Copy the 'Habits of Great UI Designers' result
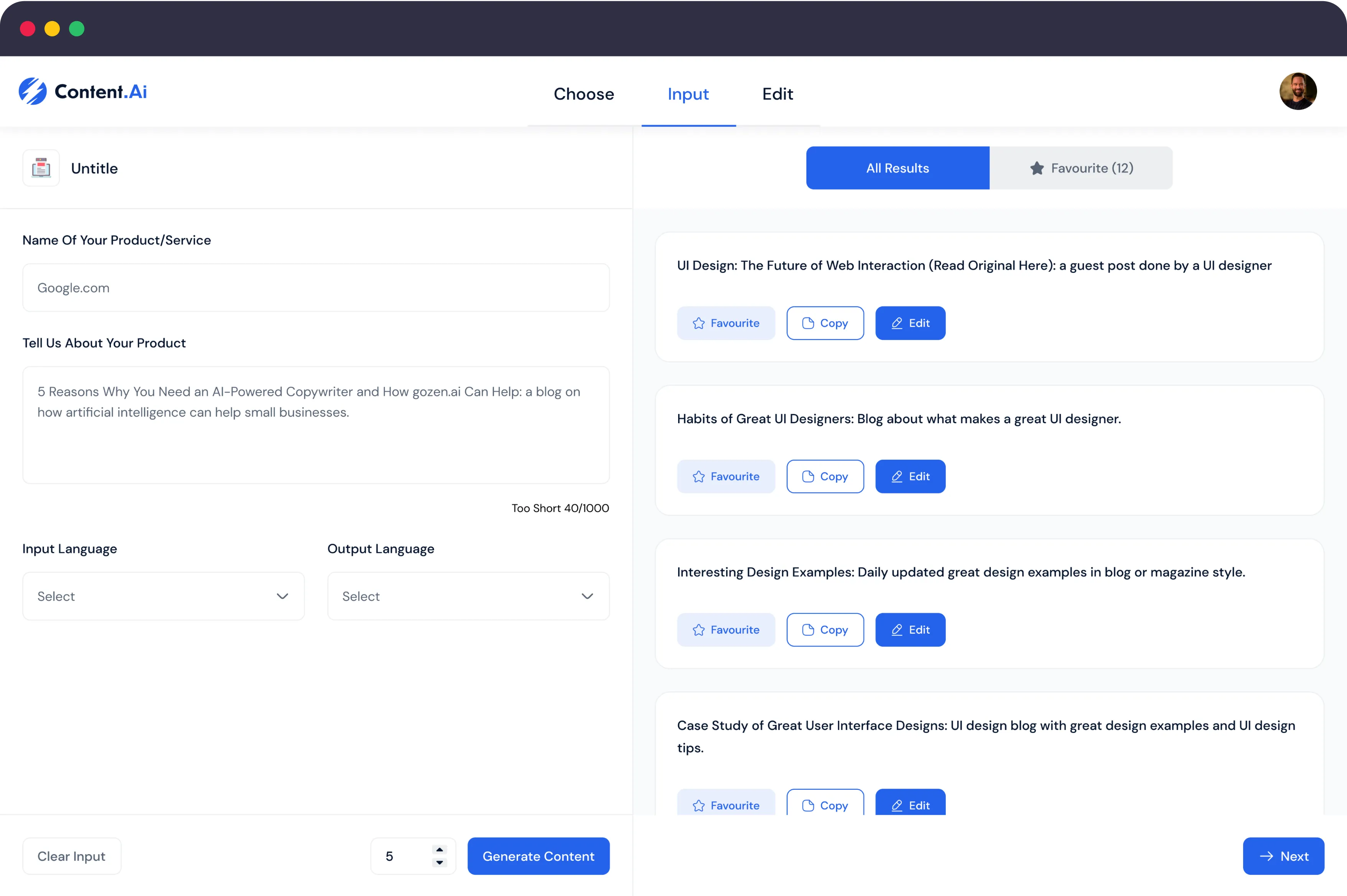Viewport: 1347px width, 896px height. (x=825, y=477)
